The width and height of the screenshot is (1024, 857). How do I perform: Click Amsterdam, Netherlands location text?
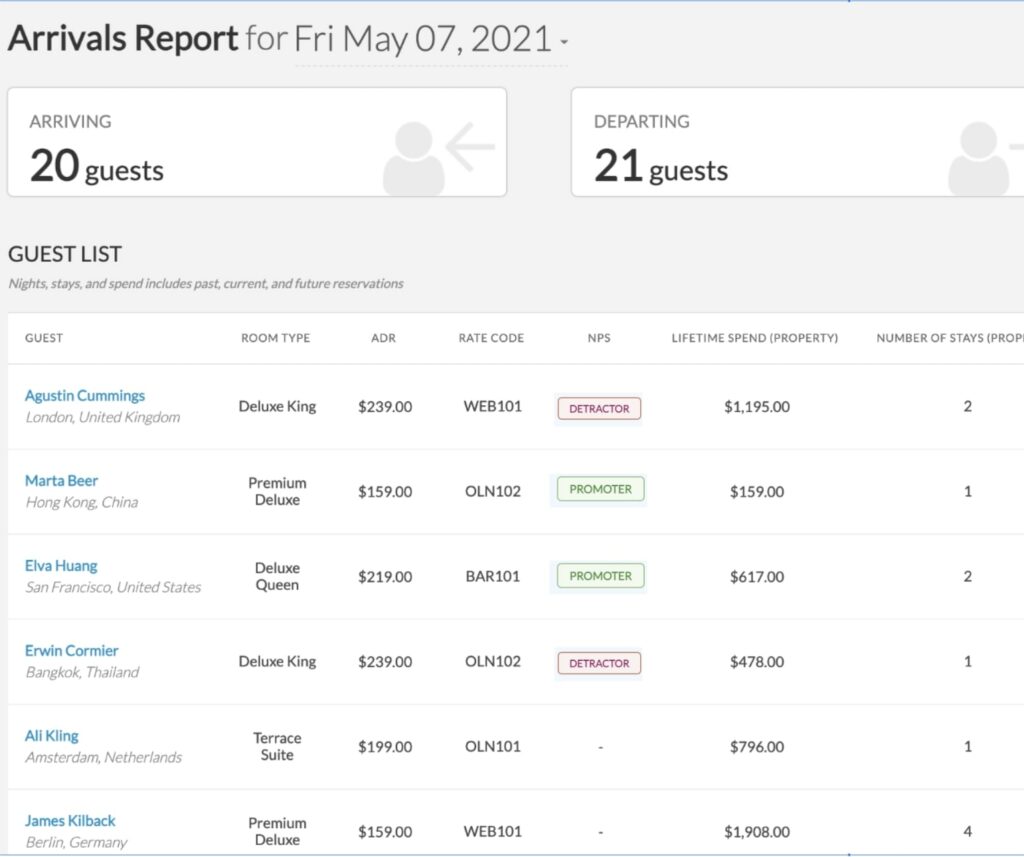click(x=103, y=758)
